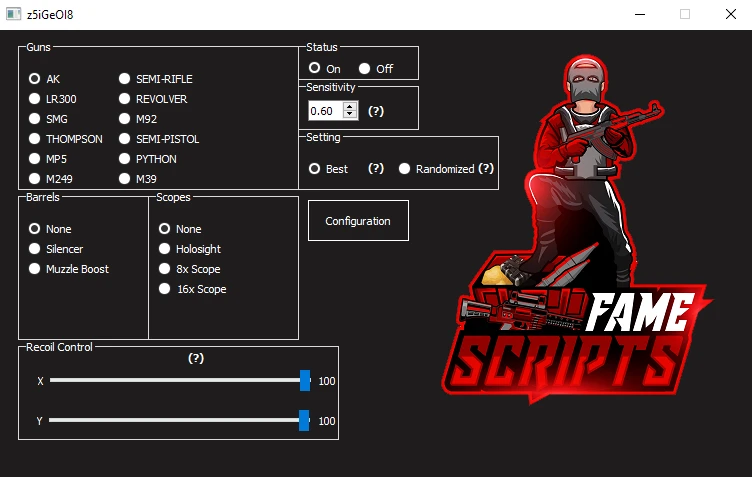Pick M92 from the Guns list
This screenshot has width=752, height=477.
tap(138, 118)
